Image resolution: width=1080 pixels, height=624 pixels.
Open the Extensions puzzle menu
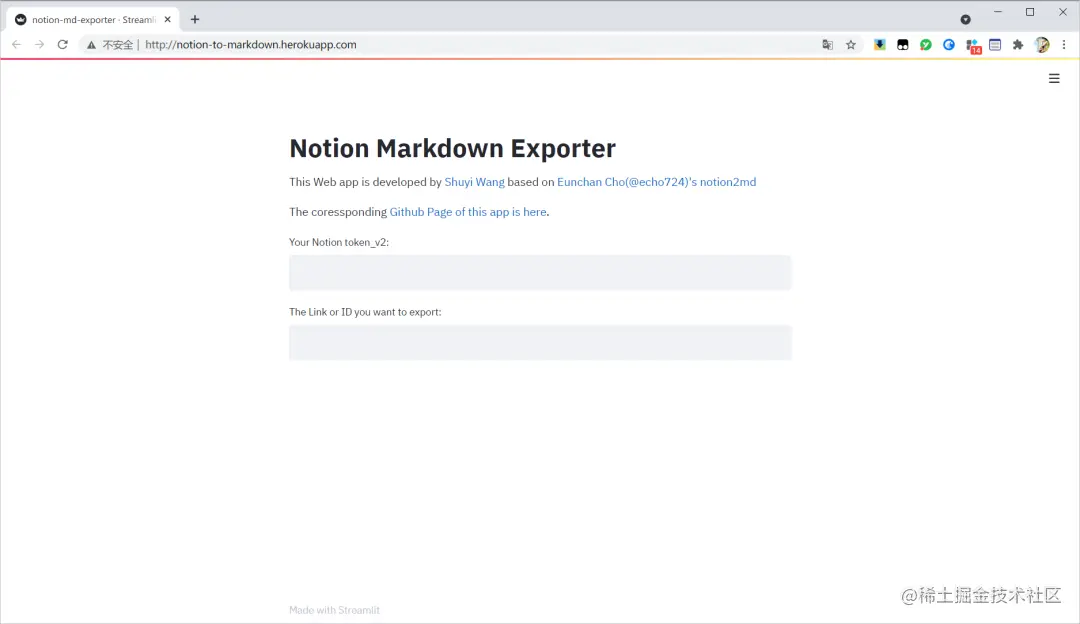[x=1017, y=45]
